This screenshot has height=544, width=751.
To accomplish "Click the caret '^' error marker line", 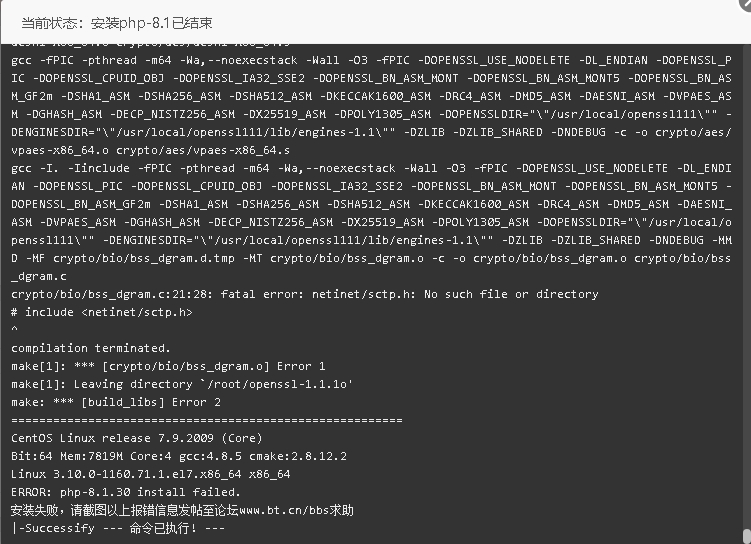I will click(x=14, y=329).
